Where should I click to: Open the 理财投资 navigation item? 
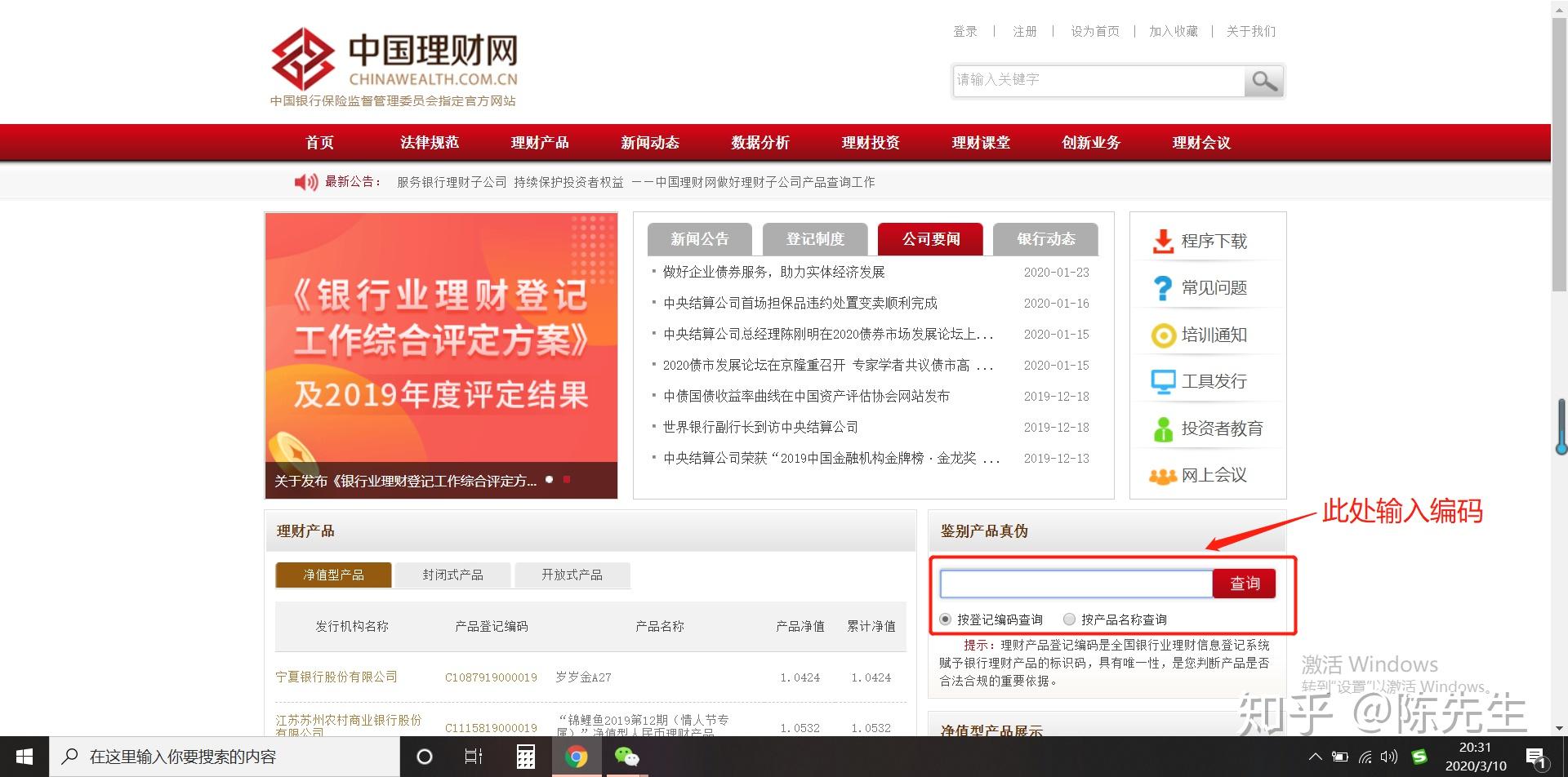871,143
